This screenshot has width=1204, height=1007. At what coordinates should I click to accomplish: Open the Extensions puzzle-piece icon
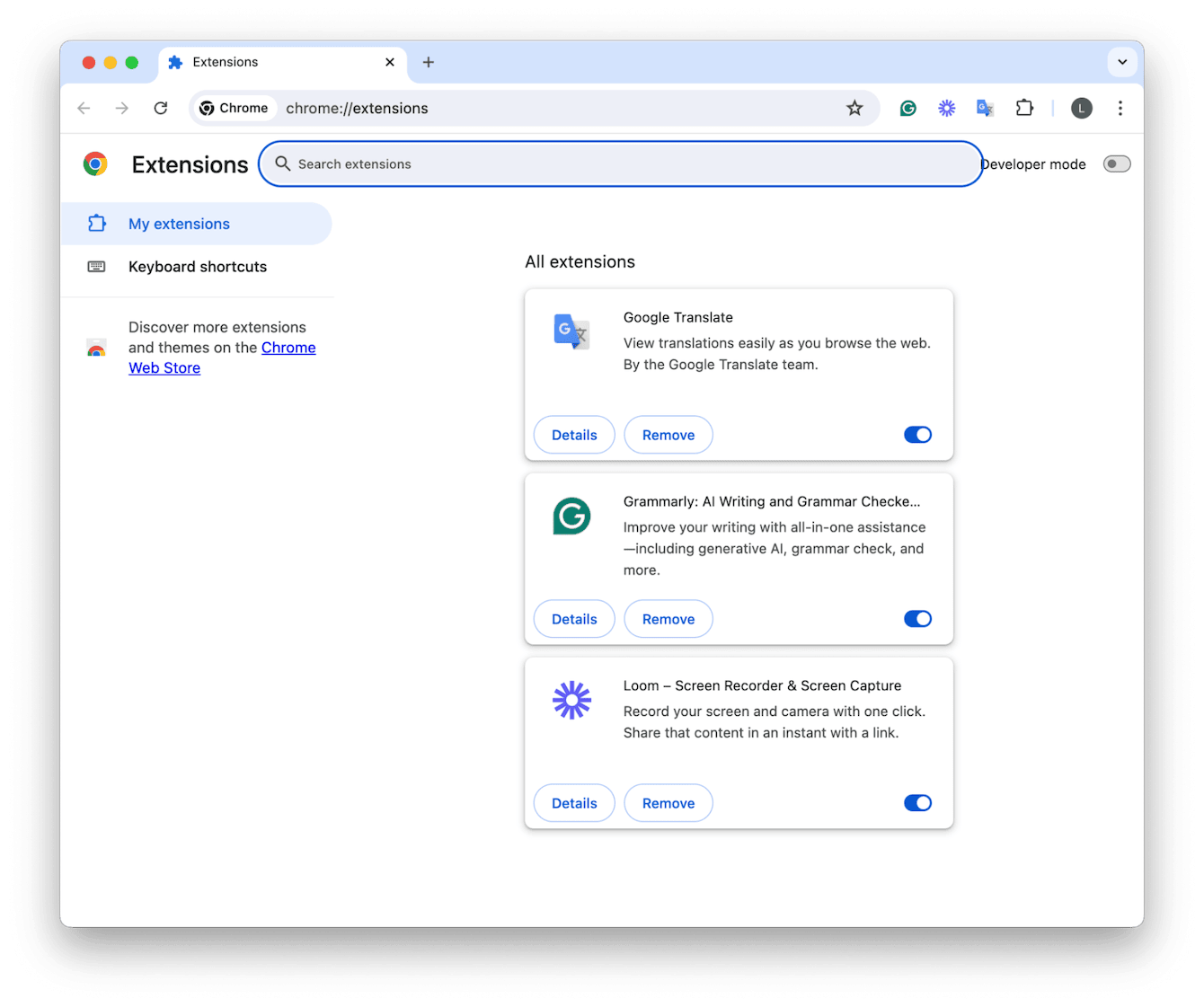(x=1024, y=108)
